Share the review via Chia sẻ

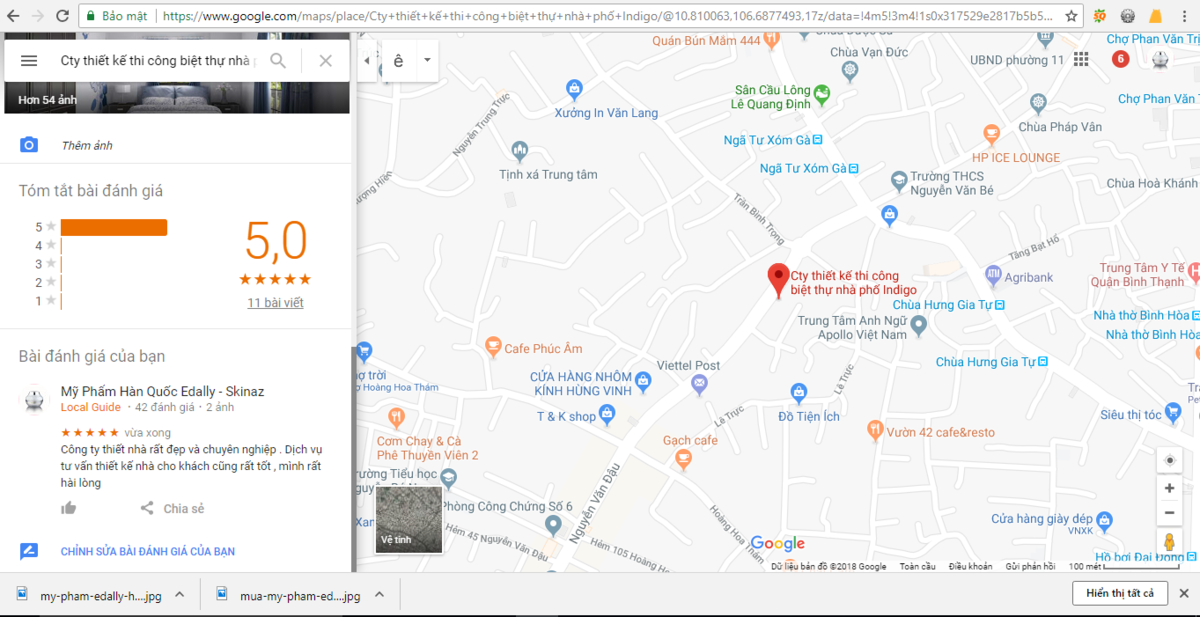[x=172, y=508]
